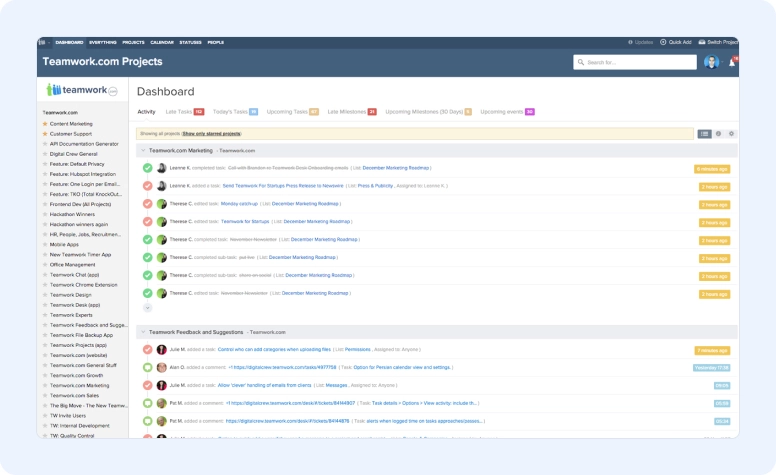Click the 6 minutes ago timestamp badge

coord(712,169)
